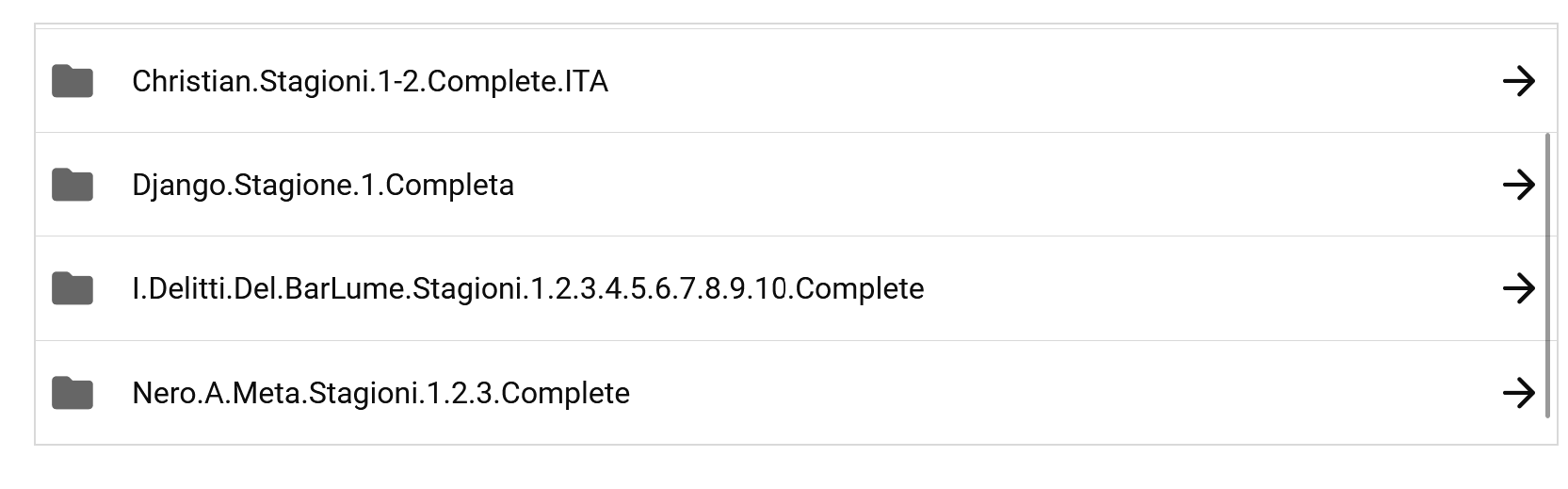
Task: Click the folder icon for I.Delitti.Del.BarLume
Action: 73,289
